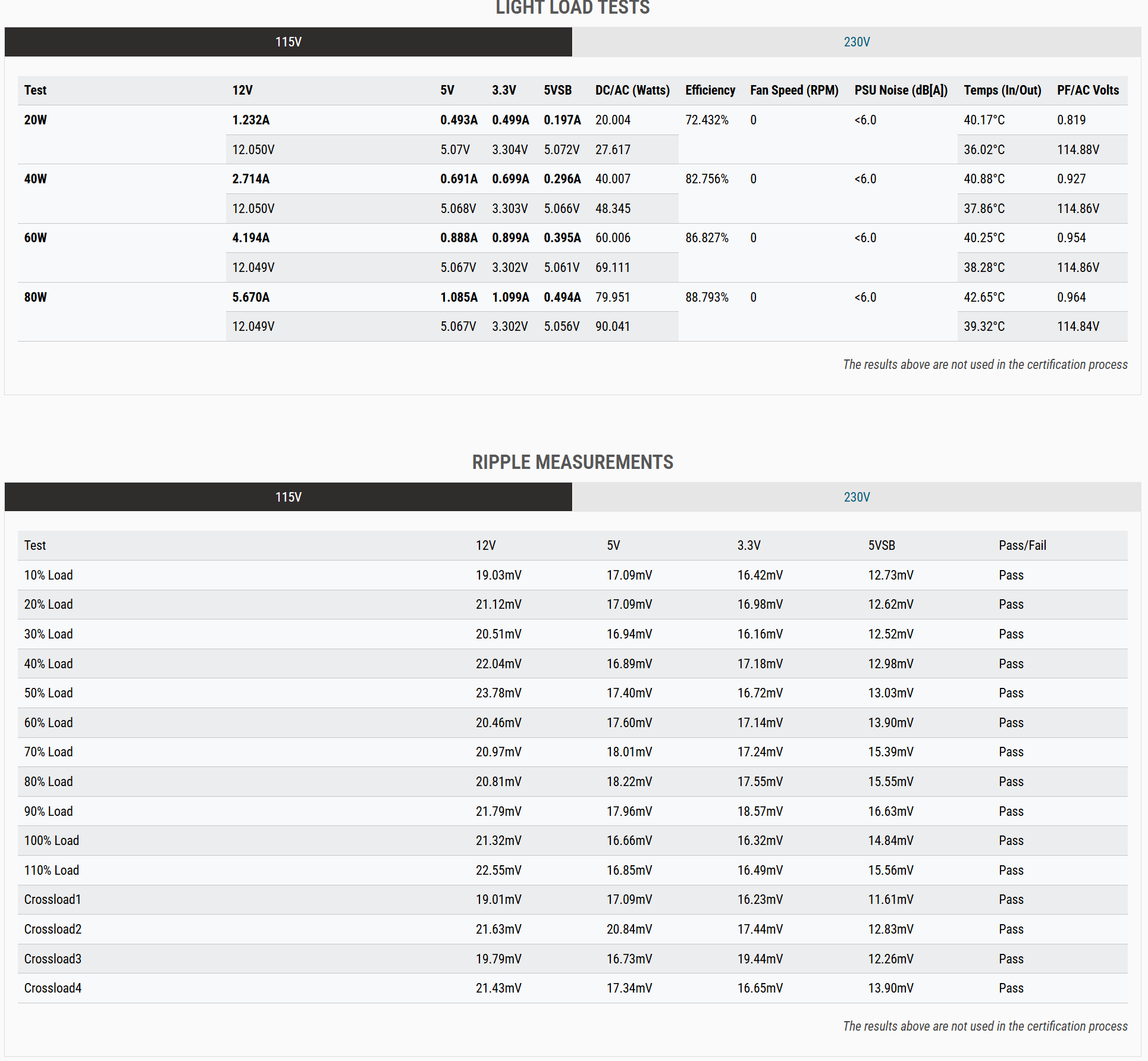Image resolution: width=1148 pixels, height=1061 pixels.
Task: Click the DC/AC (Watts) column header
Action: tap(632, 90)
